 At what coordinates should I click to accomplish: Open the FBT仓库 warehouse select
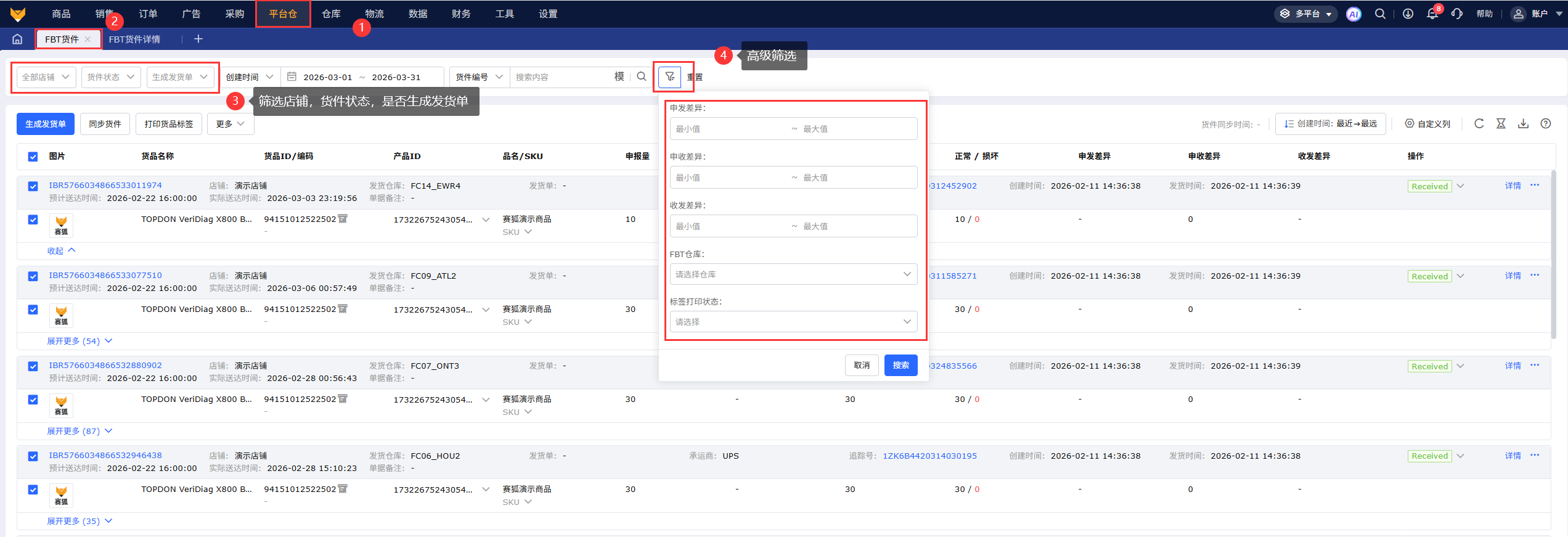click(793, 274)
